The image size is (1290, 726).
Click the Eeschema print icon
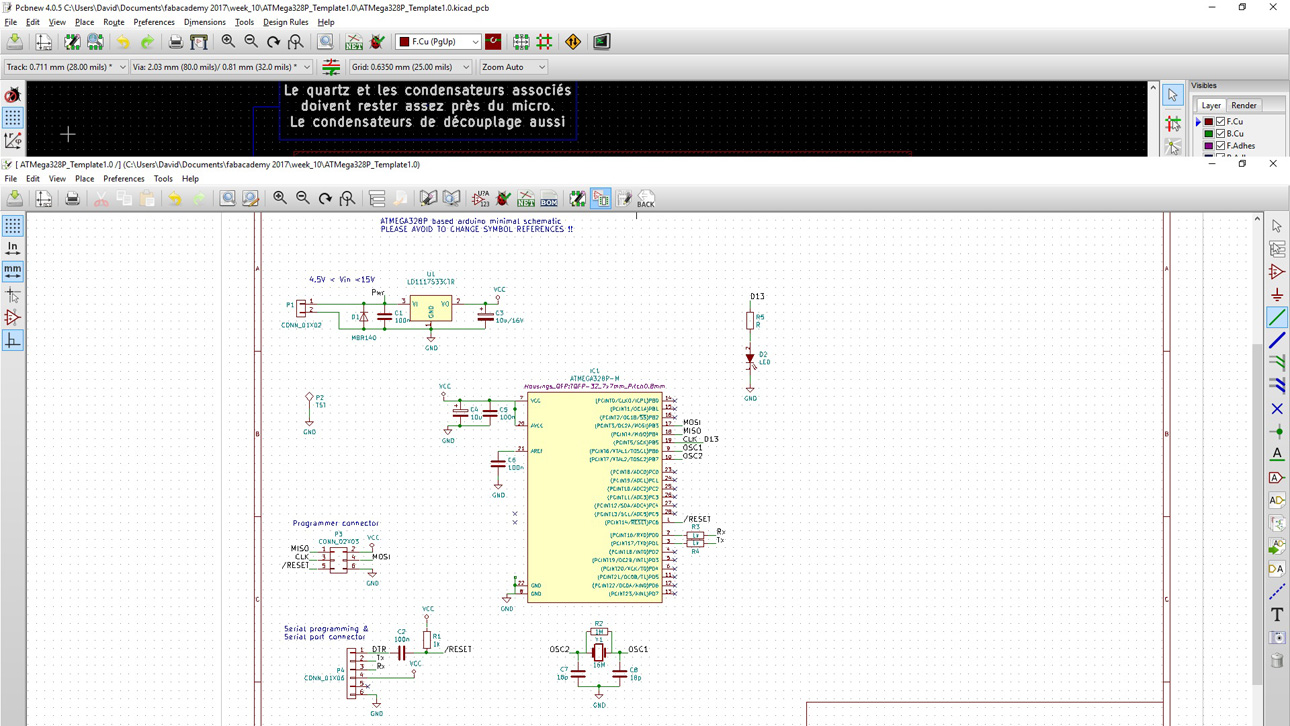click(x=72, y=199)
